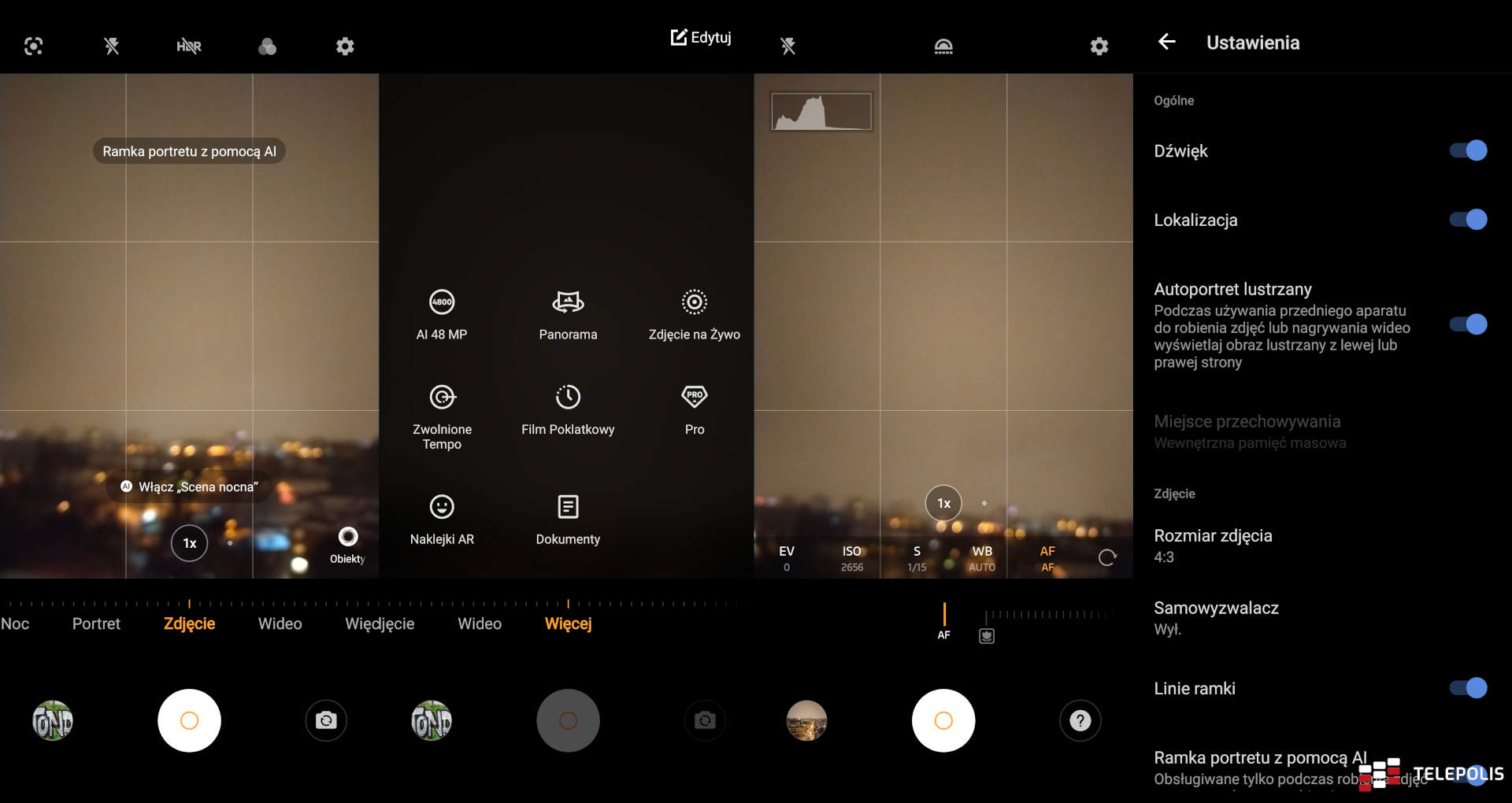Toggle the Linie ramki grid lines switch
This screenshot has height=803, width=1512.
point(1468,688)
